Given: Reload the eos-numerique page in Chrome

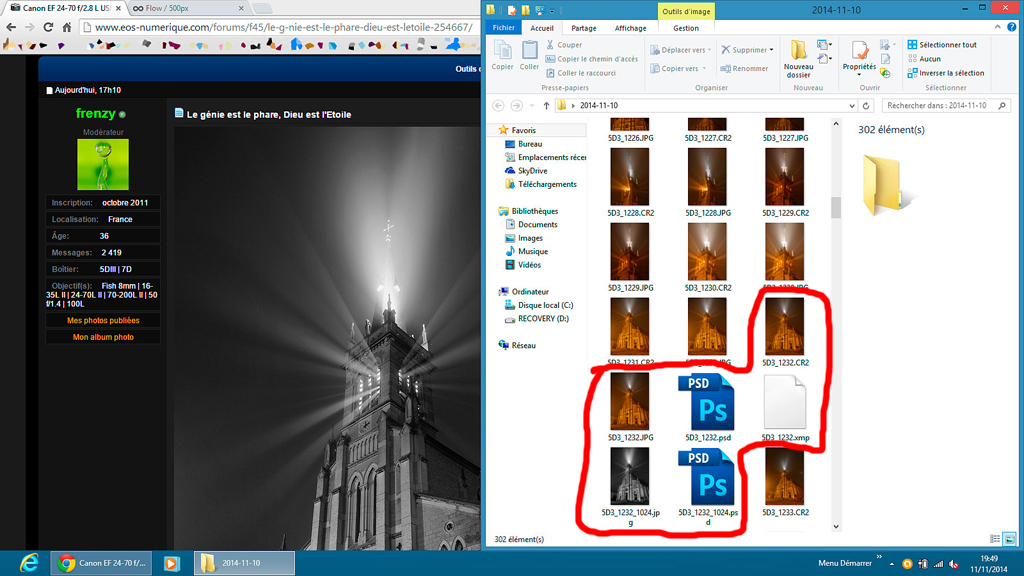Looking at the screenshot, I should 48,27.
